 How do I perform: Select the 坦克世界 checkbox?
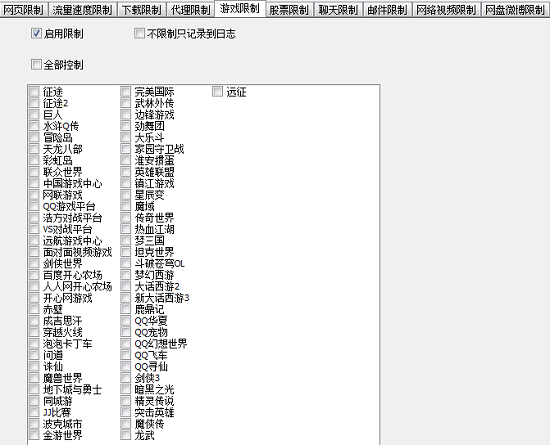[x=126, y=252]
